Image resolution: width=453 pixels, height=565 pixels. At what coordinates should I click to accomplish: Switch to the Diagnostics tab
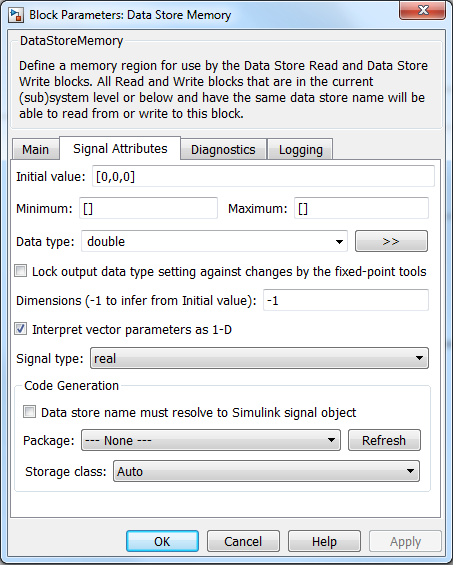pos(223,149)
